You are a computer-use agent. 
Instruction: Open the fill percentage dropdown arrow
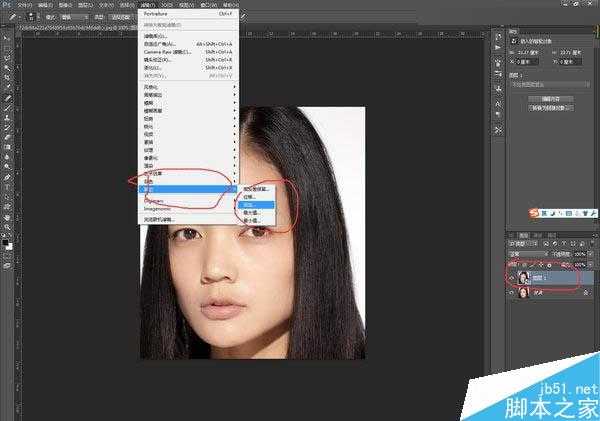click(x=590, y=264)
